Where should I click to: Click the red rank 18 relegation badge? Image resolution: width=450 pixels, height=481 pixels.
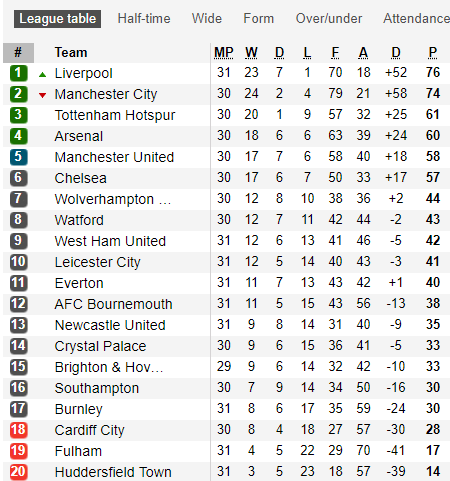tap(18, 430)
